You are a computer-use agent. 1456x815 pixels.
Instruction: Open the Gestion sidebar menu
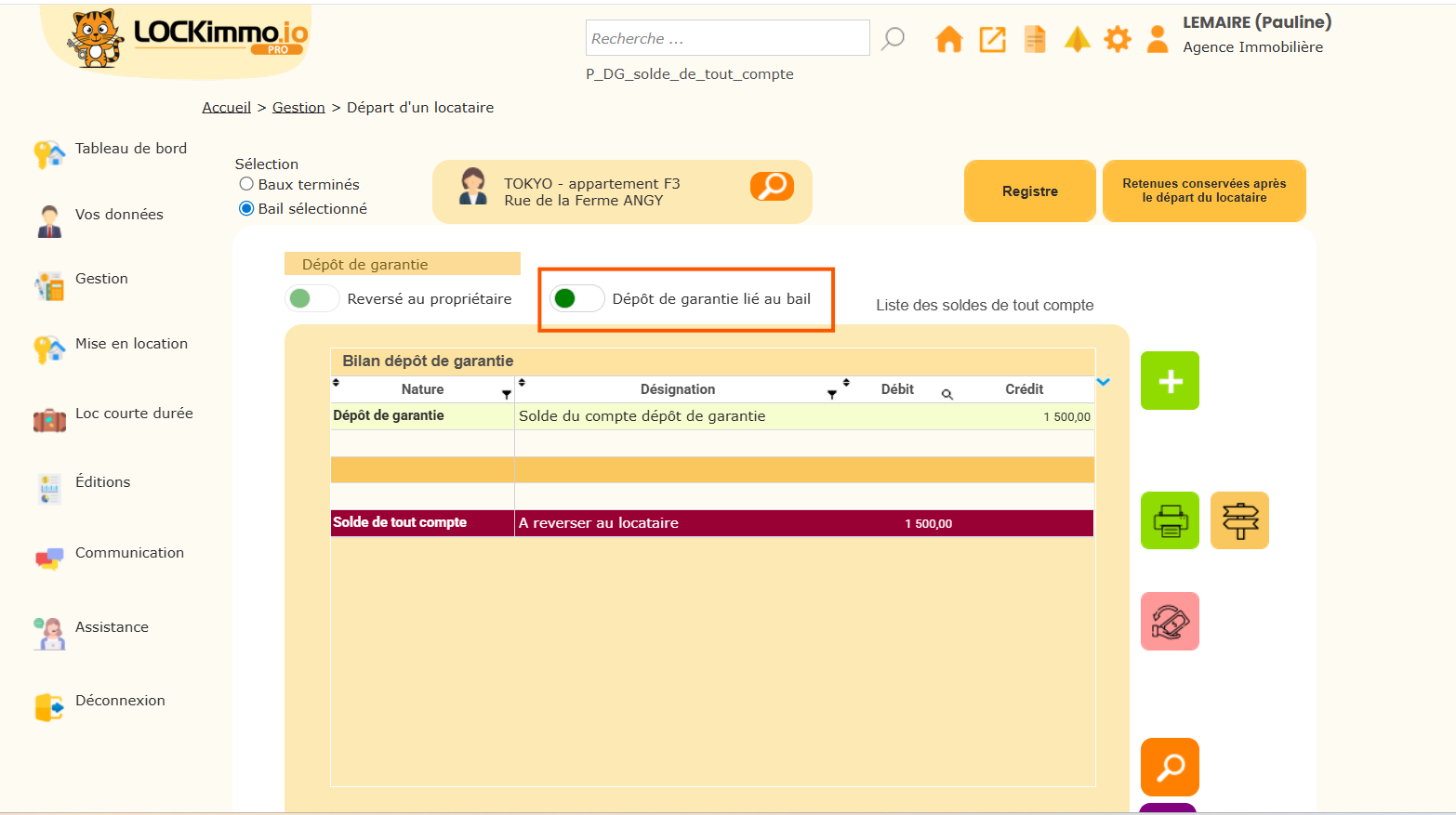coord(101,279)
